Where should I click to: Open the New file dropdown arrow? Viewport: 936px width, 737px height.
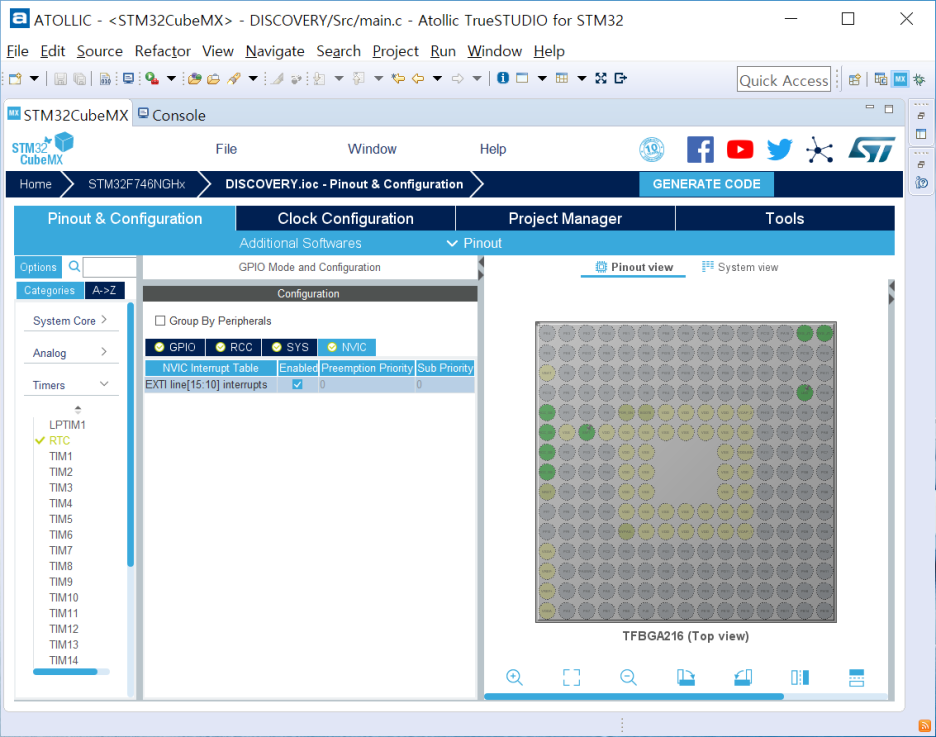[34, 78]
